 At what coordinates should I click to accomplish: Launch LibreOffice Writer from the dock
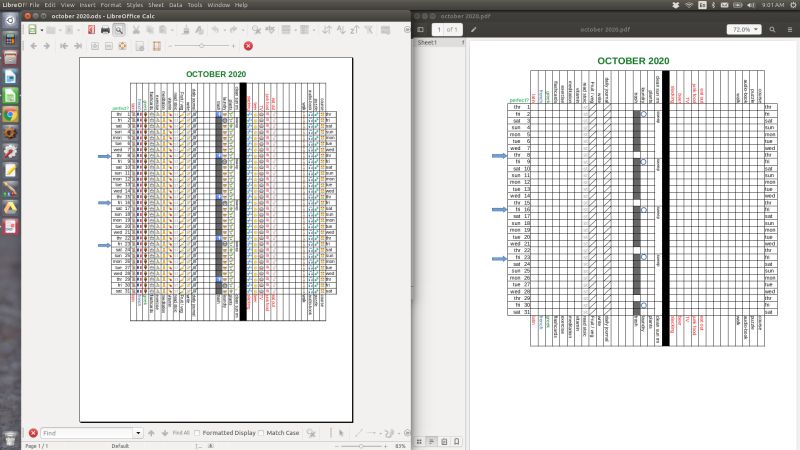[10, 77]
